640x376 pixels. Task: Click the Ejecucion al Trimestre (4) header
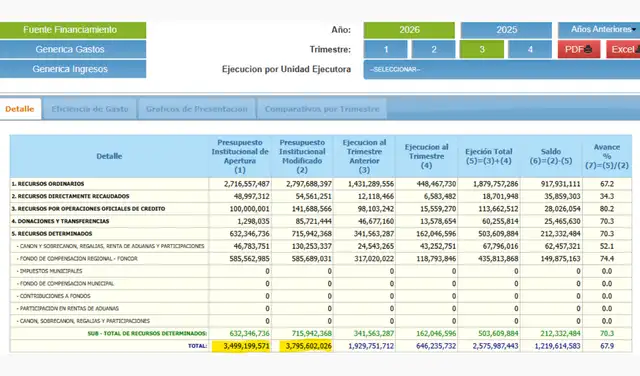tap(427, 156)
